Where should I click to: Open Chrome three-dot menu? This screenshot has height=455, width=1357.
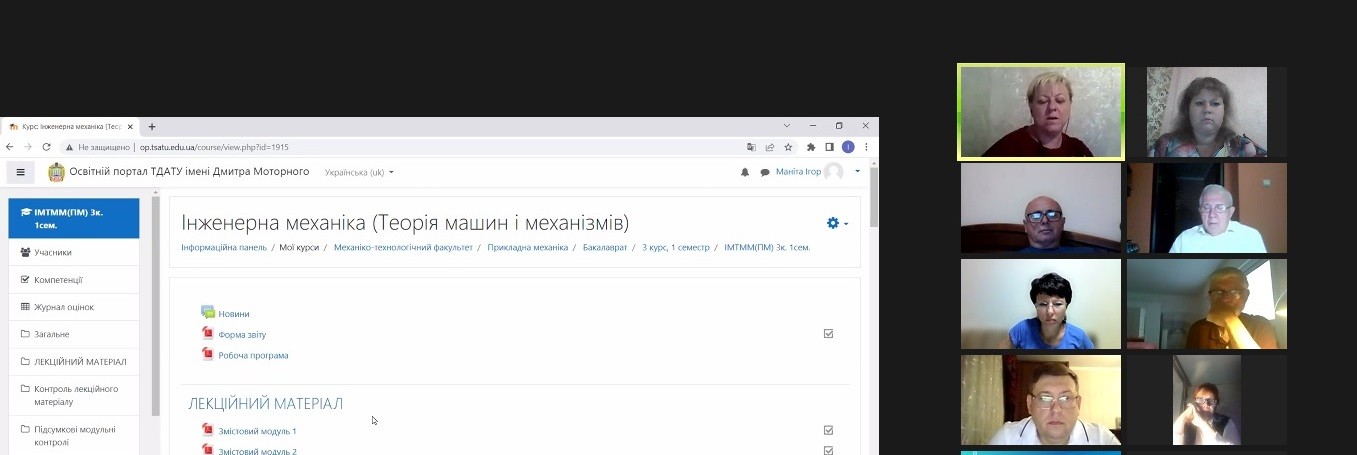click(866, 147)
